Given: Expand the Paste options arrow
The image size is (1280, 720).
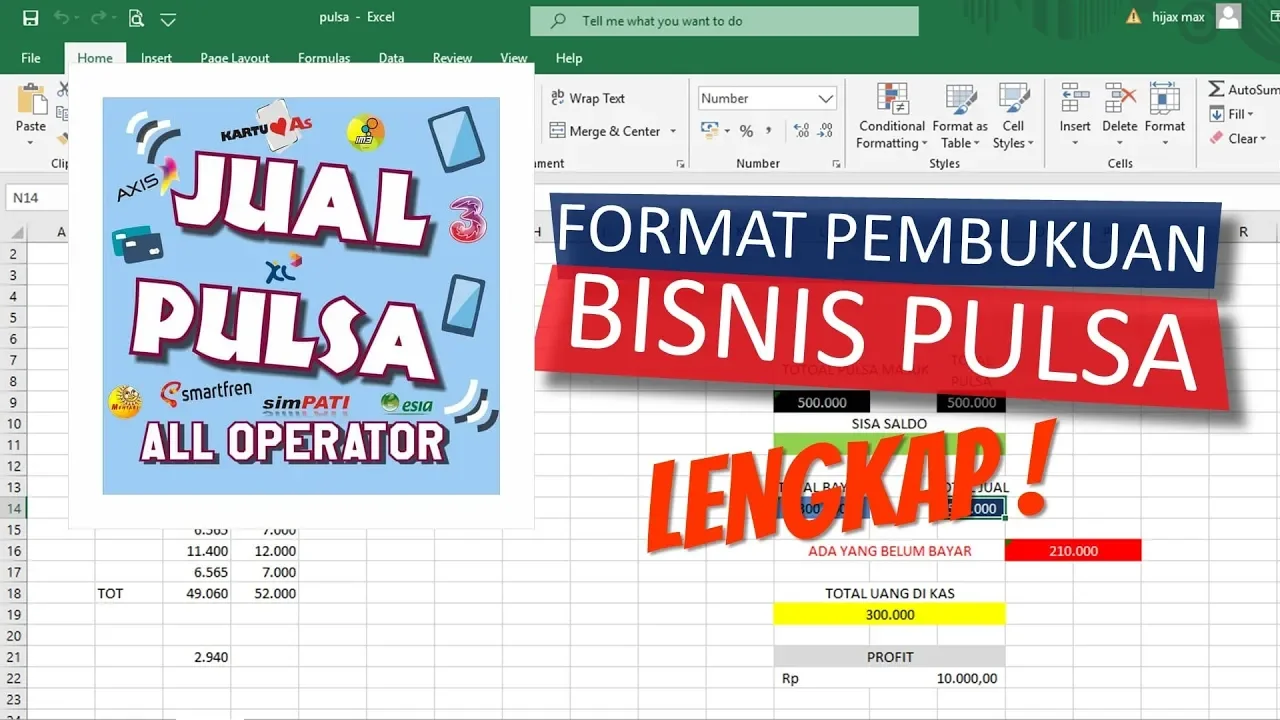Looking at the screenshot, I should point(31,143).
